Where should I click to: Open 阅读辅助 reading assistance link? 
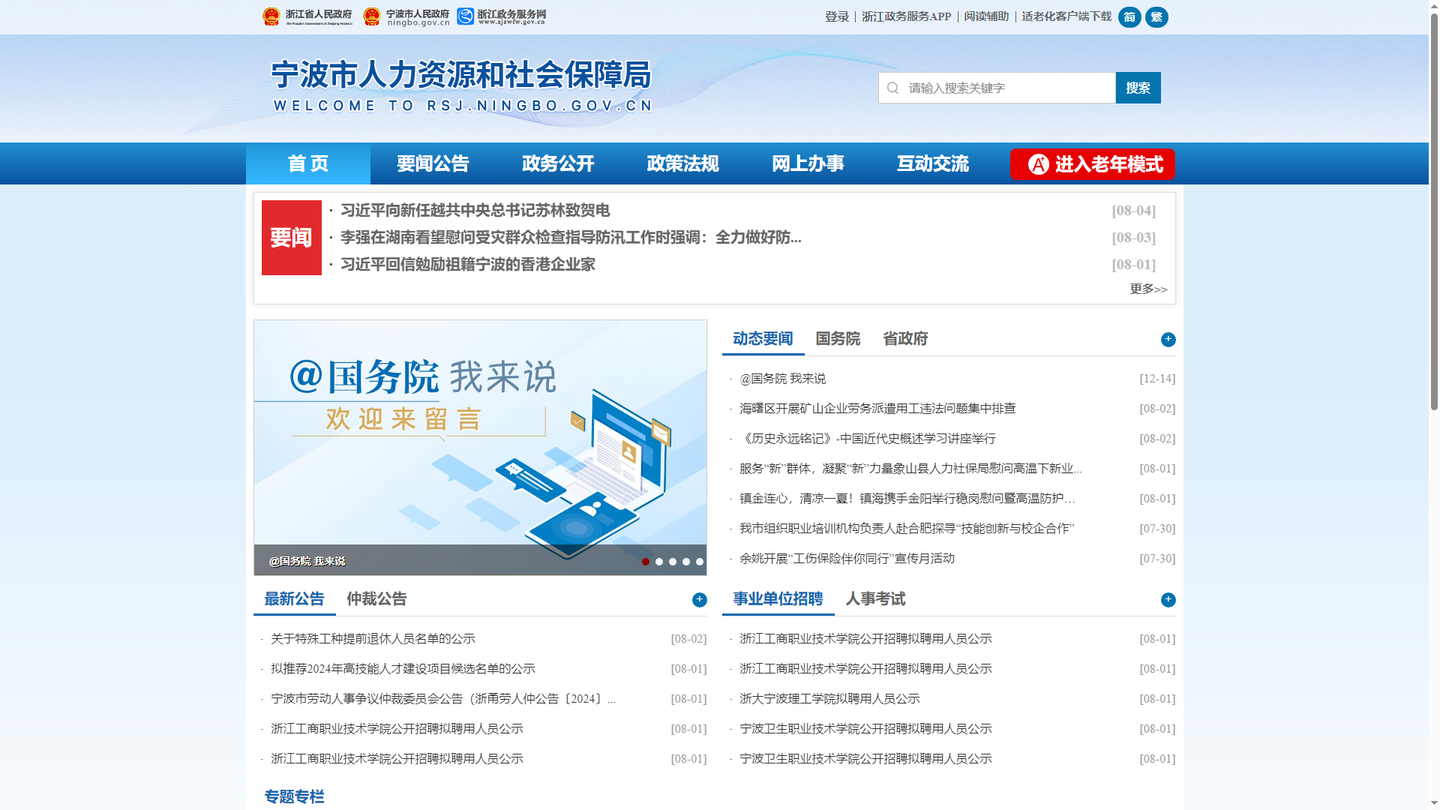point(987,17)
